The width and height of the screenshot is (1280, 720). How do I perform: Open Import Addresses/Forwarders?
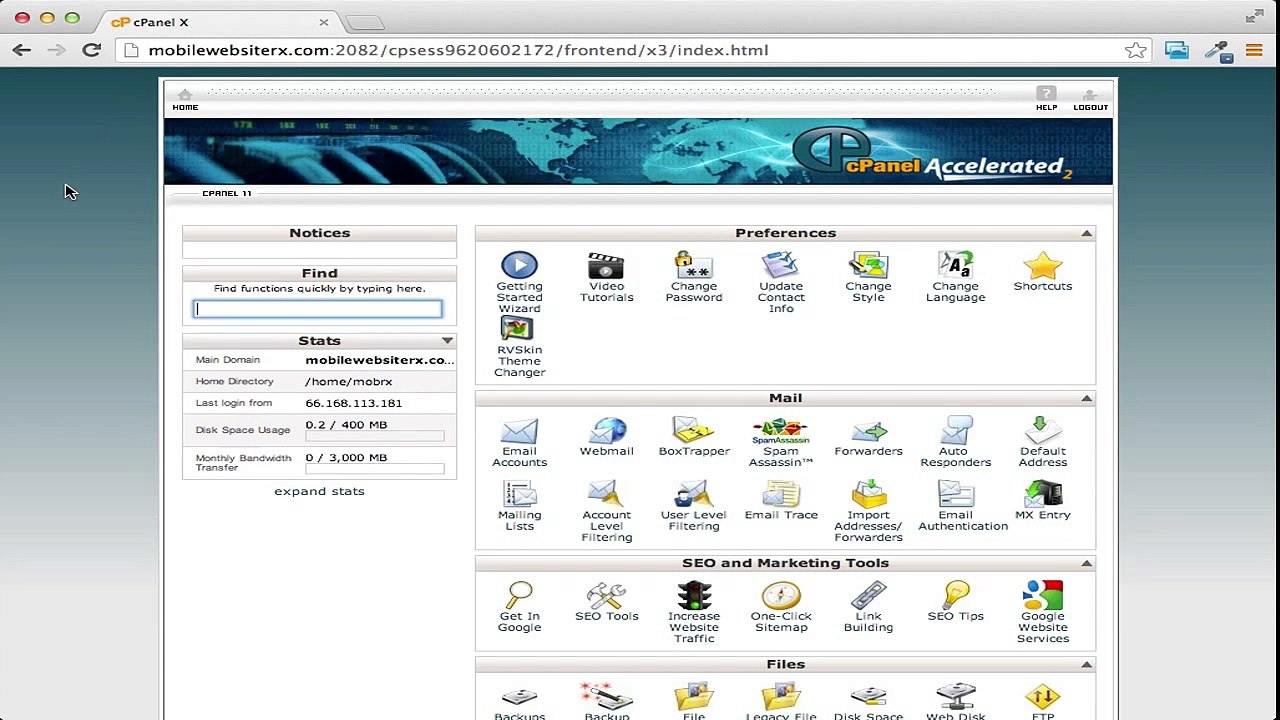pos(868,511)
